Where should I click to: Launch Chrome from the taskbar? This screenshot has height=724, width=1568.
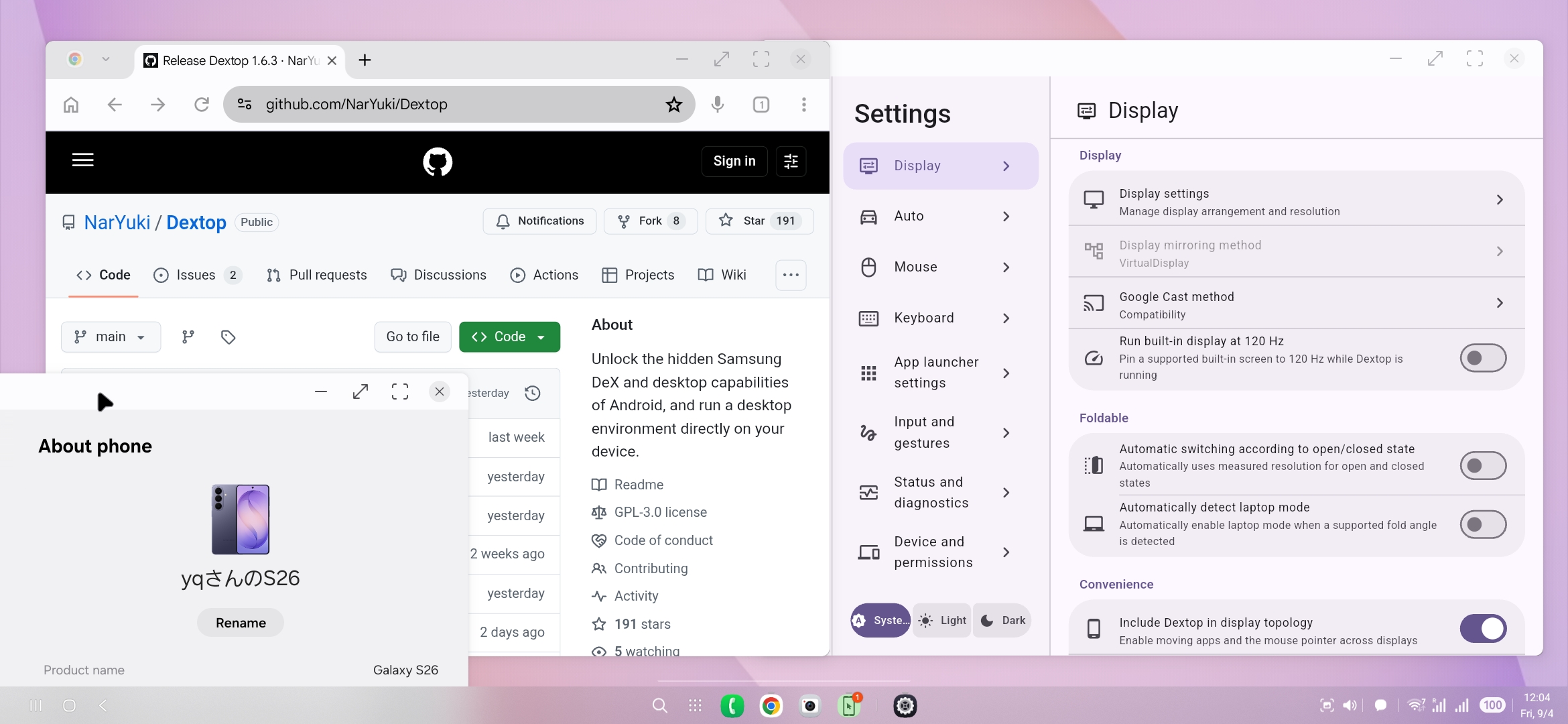point(771,706)
